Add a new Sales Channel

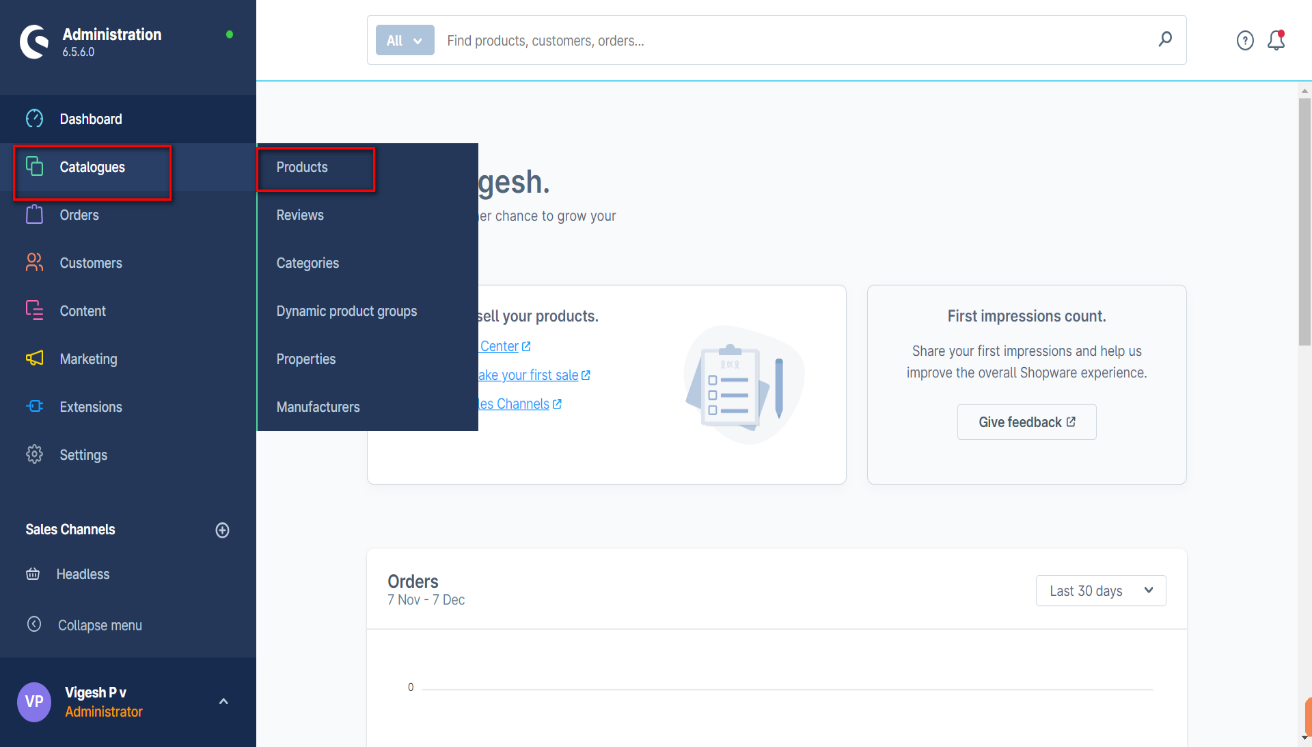click(222, 530)
